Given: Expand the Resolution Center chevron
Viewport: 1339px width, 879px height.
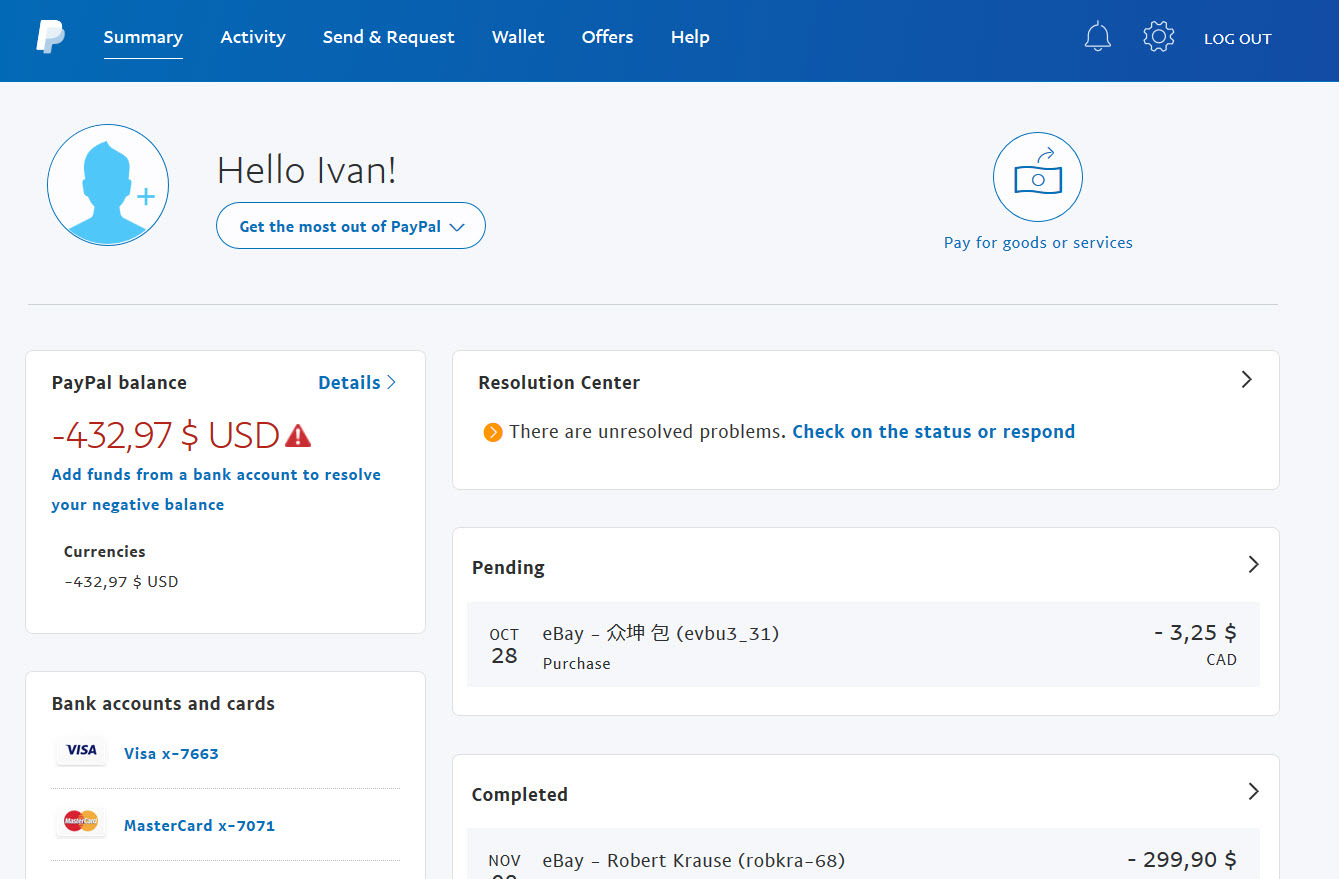Looking at the screenshot, I should pyautogui.click(x=1246, y=380).
